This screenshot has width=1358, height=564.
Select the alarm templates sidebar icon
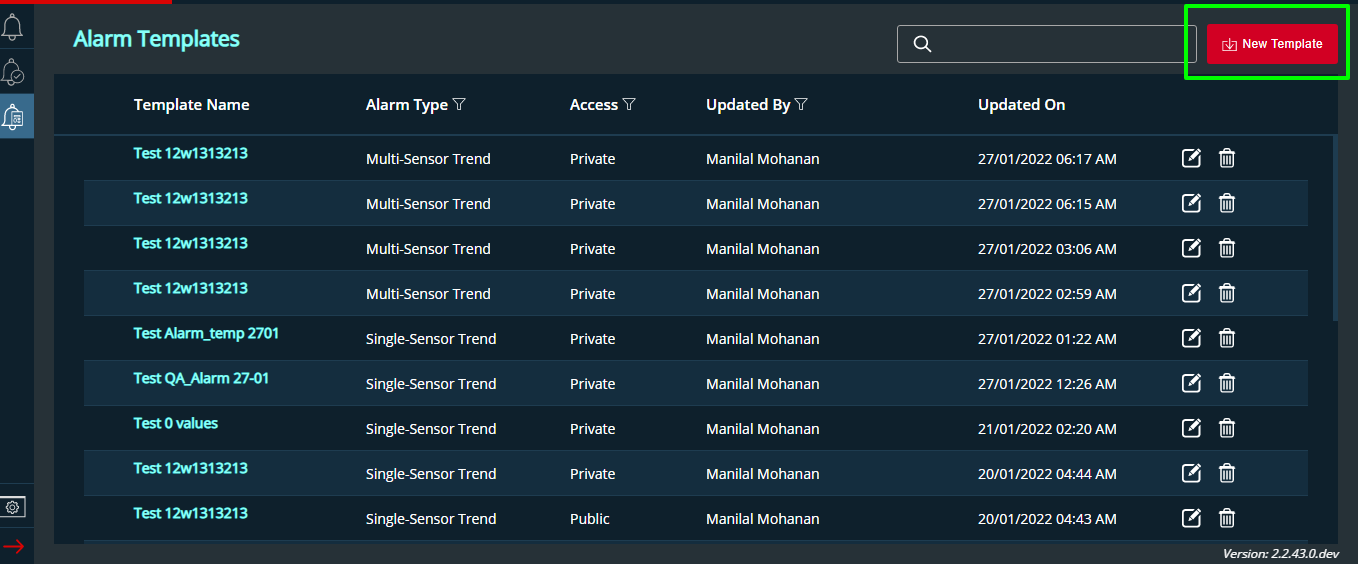click(x=14, y=117)
